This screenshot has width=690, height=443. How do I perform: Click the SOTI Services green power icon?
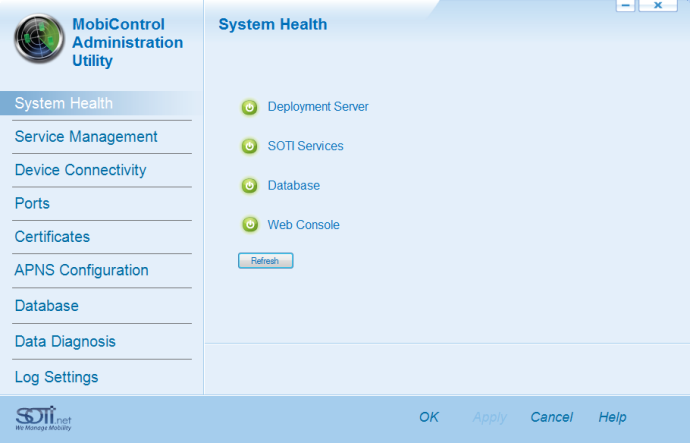point(250,146)
